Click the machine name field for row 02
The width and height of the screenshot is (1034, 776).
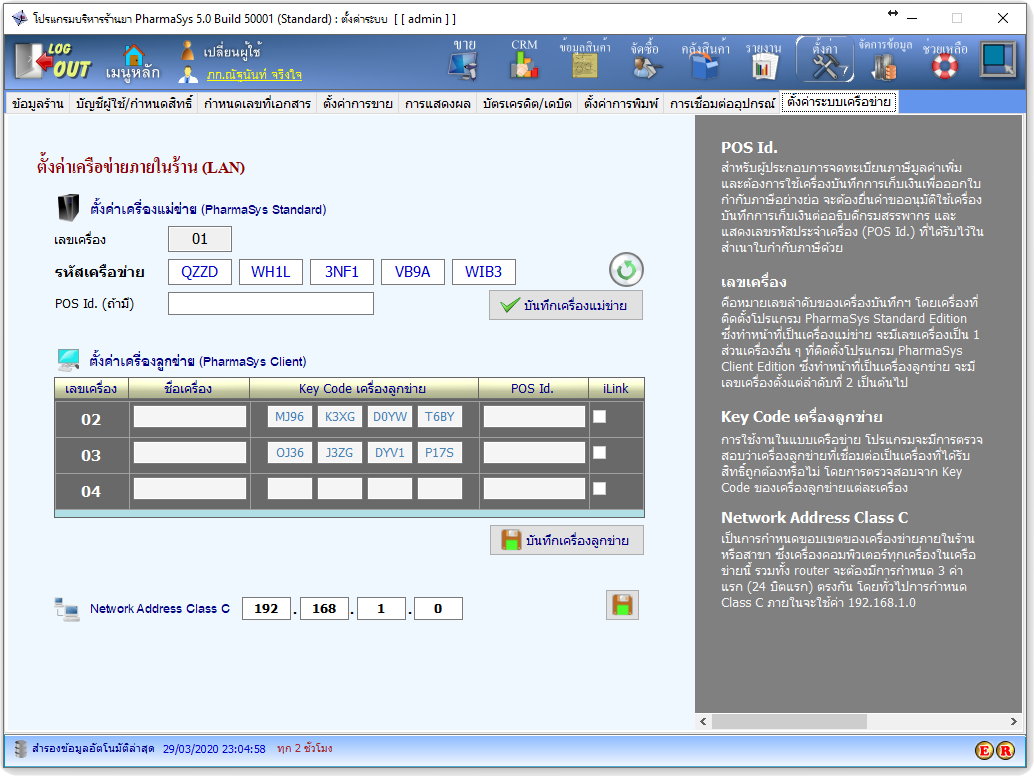[x=190, y=417]
